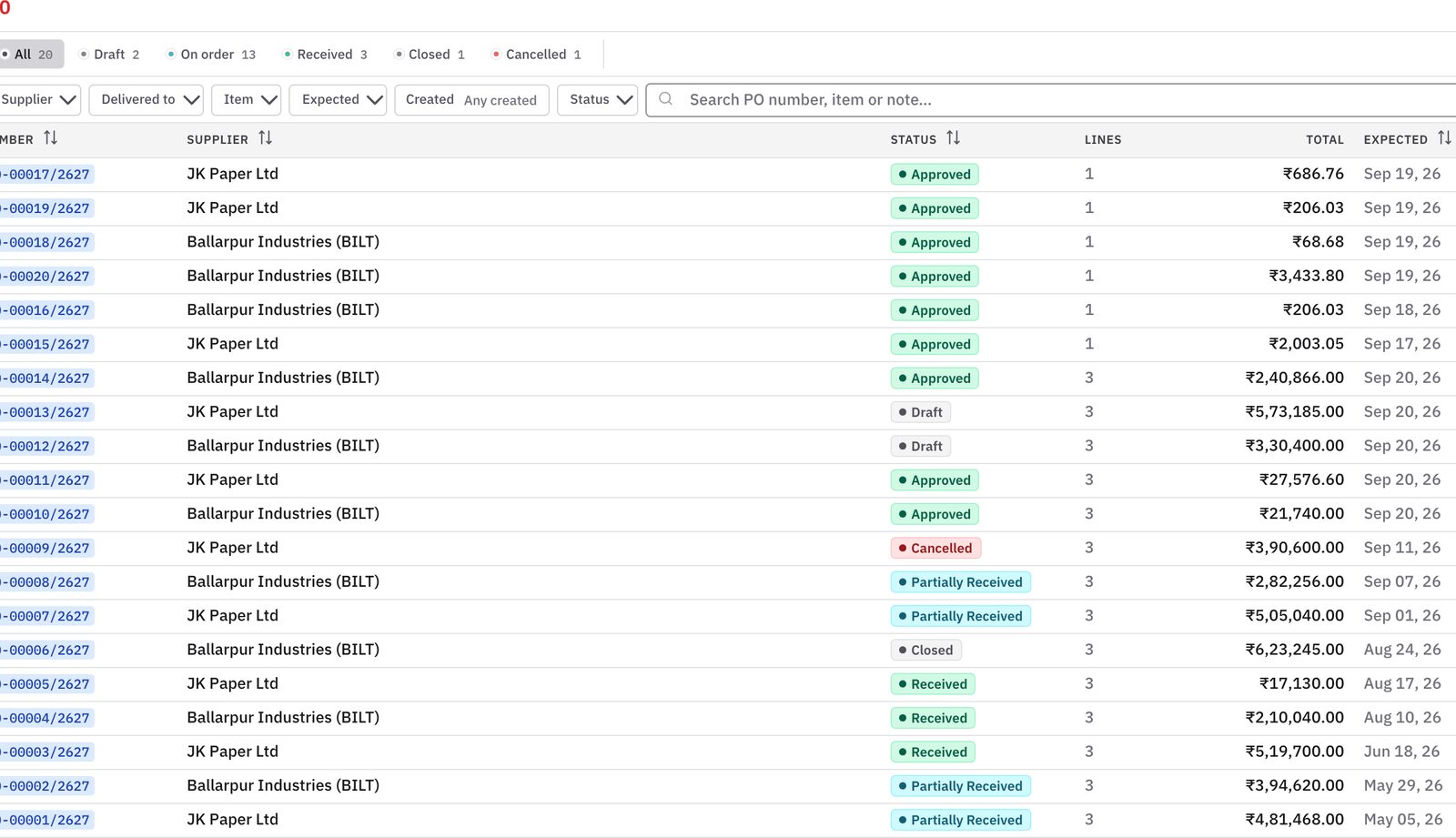Open purchase order 00006/2627
The image size is (1456, 838).
[46, 650]
